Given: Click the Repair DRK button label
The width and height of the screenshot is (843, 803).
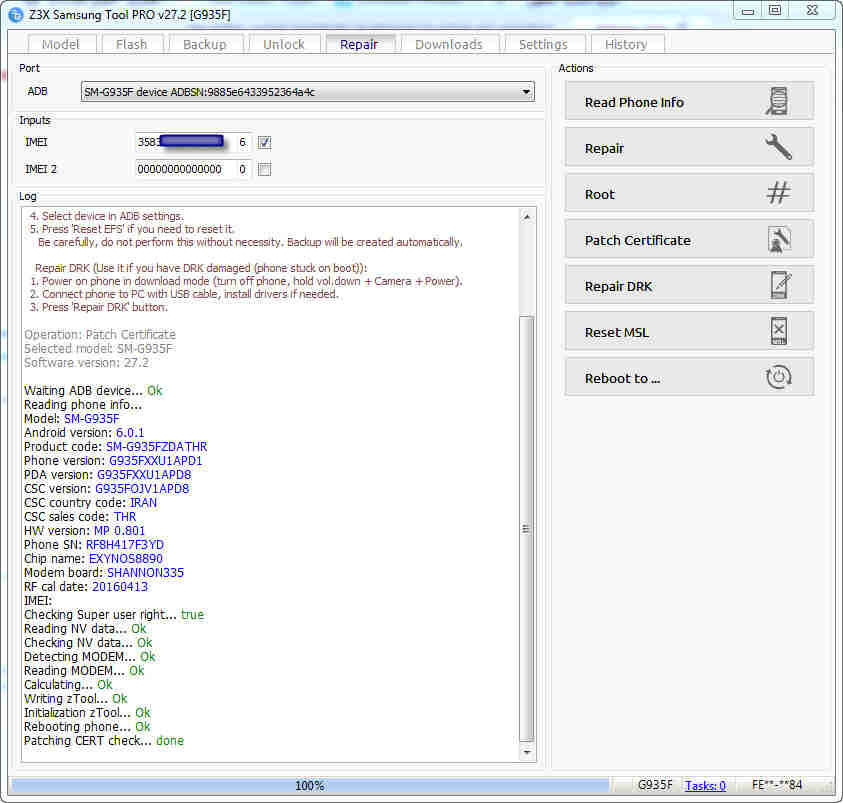Looking at the screenshot, I should (x=618, y=286).
